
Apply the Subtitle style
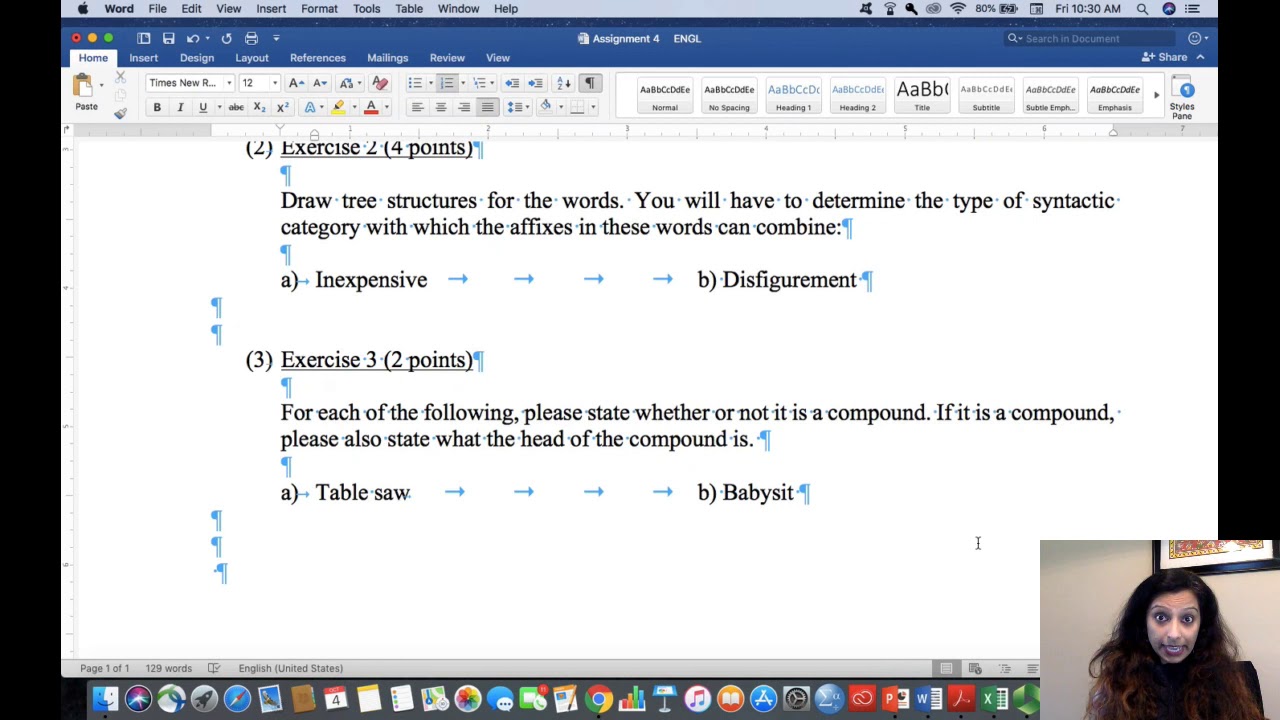click(986, 96)
